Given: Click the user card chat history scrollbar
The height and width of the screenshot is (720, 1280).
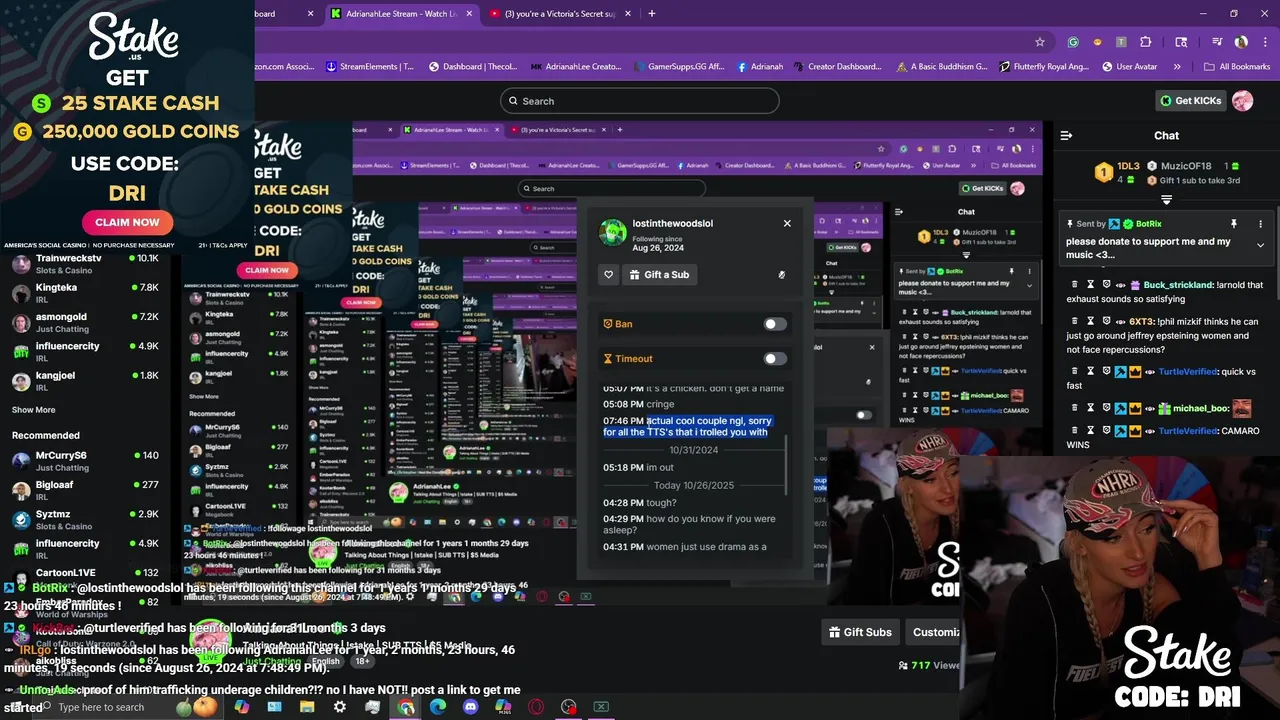Looking at the screenshot, I should coord(788,465).
